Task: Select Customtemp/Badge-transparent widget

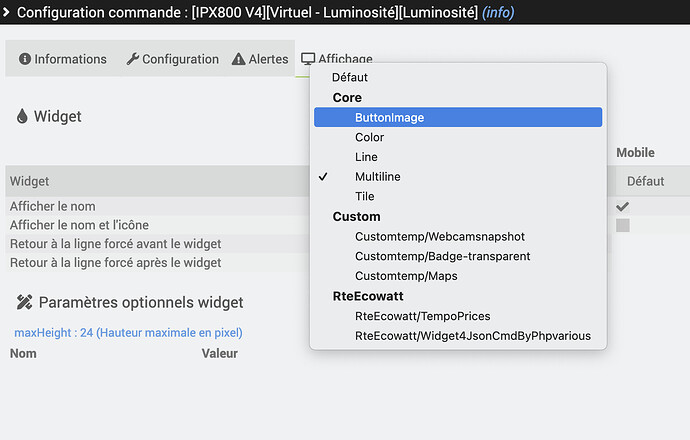Action: [442, 256]
